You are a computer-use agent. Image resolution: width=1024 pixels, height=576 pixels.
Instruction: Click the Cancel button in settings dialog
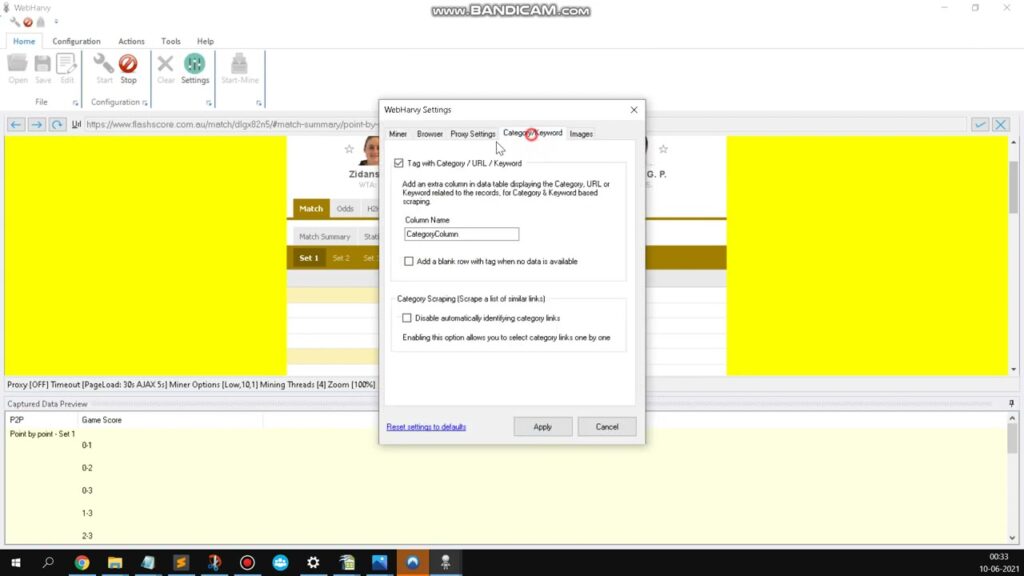pos(607,426)
